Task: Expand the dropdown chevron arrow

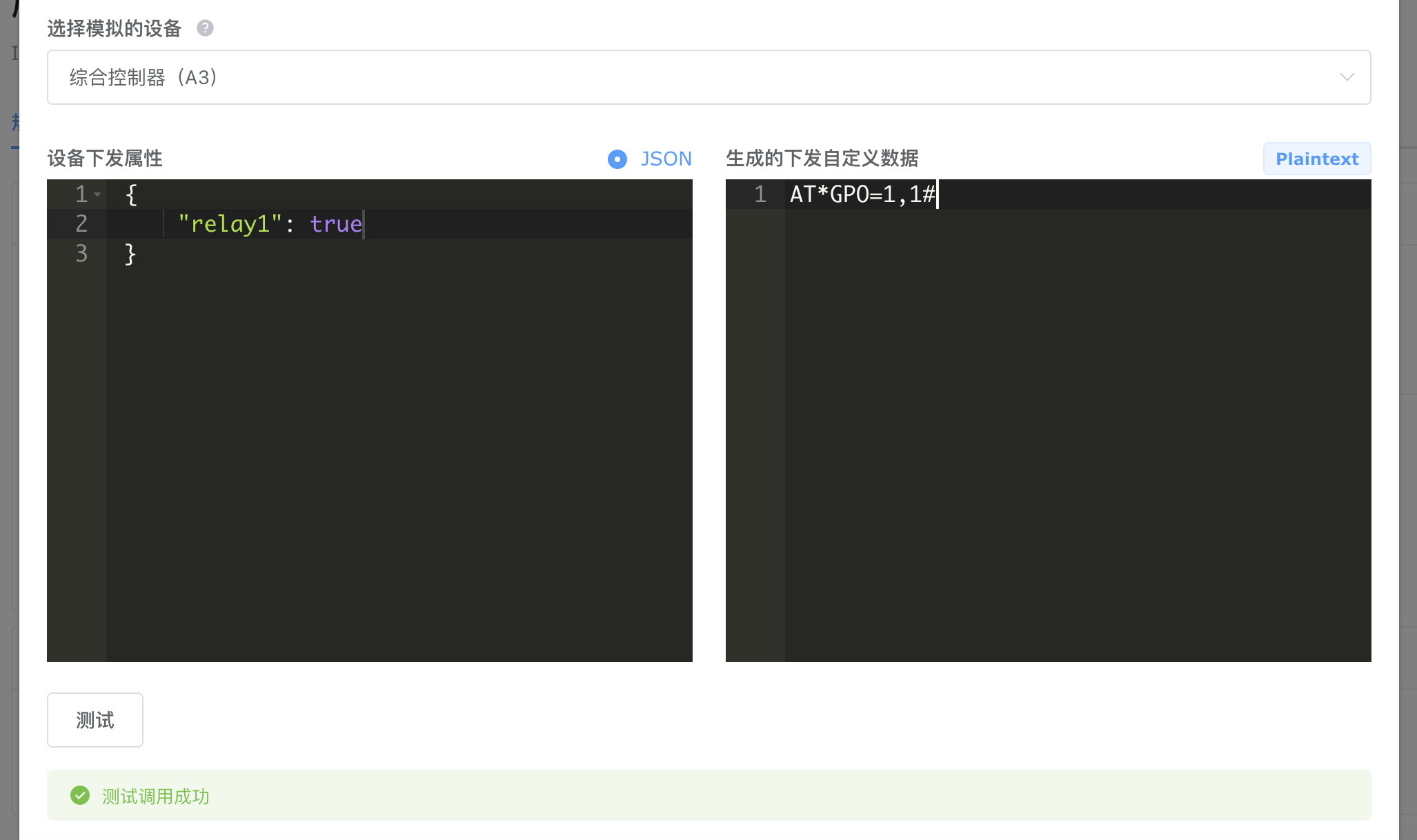Action: pyautogui.click(x=1347, y=77)
